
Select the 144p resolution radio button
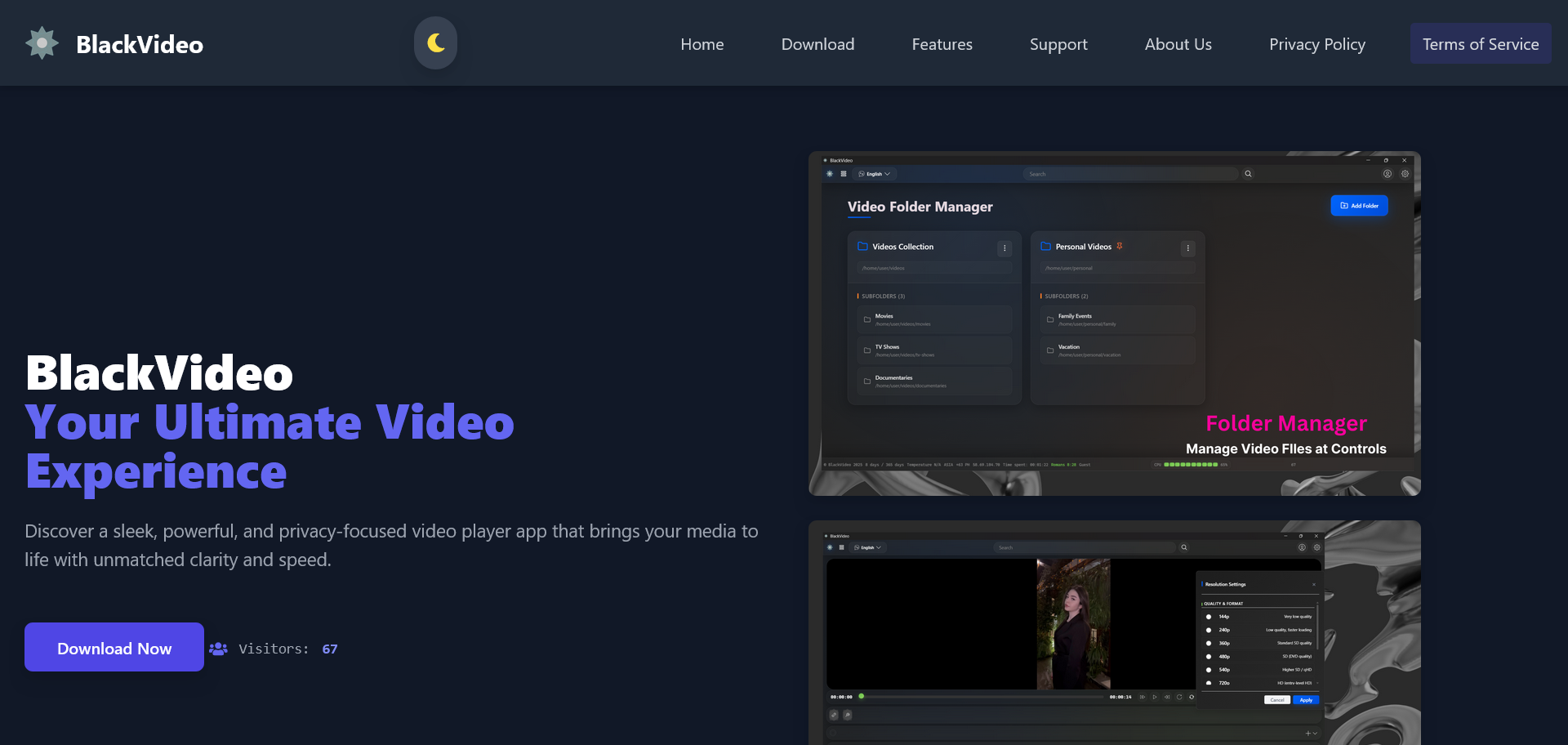point(1209,617)
